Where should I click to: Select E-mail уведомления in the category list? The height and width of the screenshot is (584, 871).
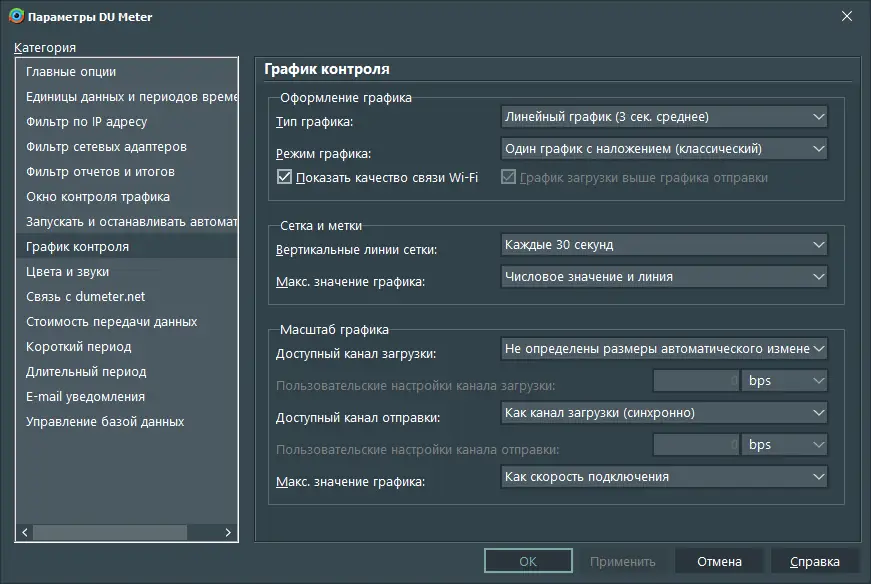(x=86, y=397)
